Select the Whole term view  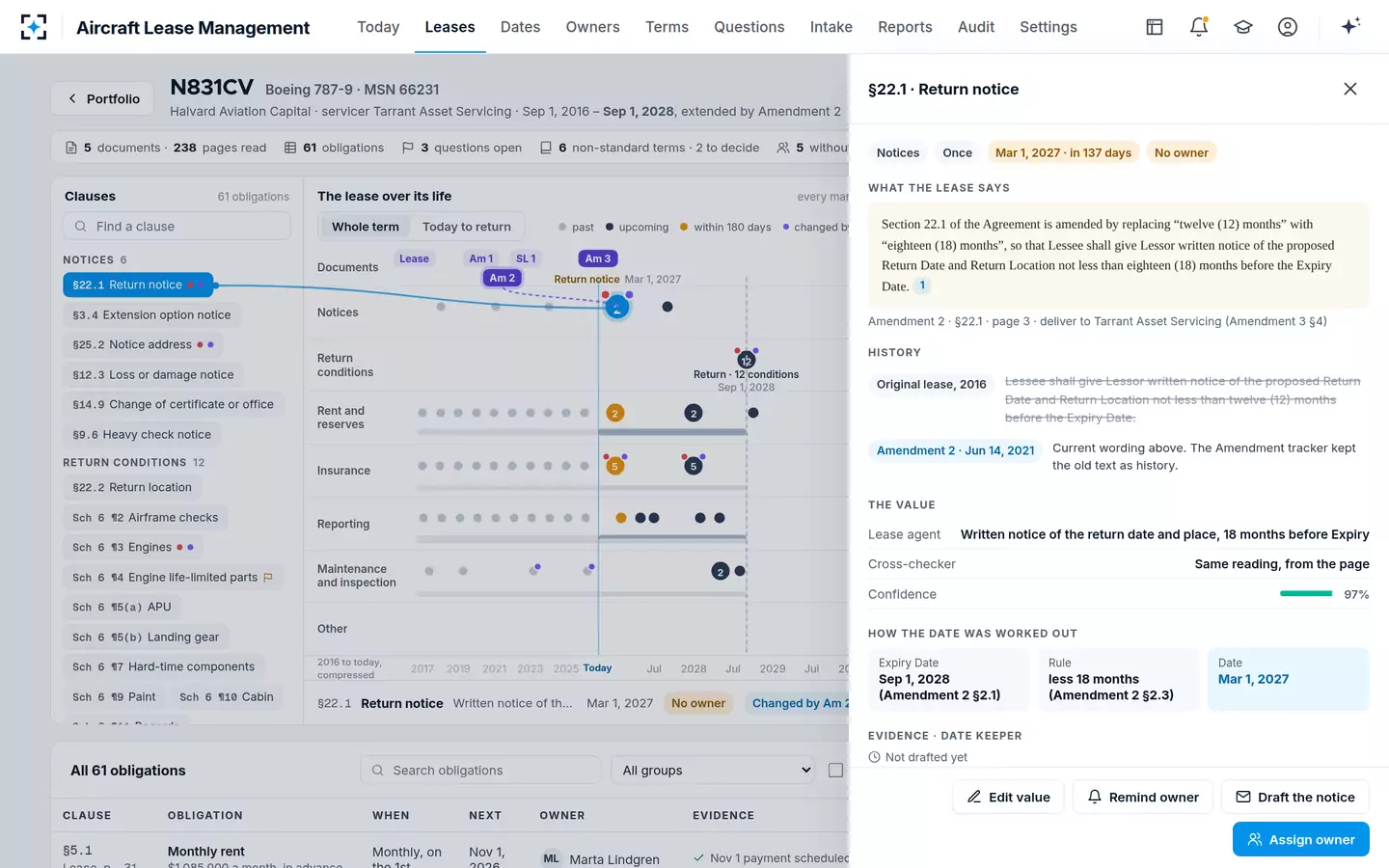366,227
